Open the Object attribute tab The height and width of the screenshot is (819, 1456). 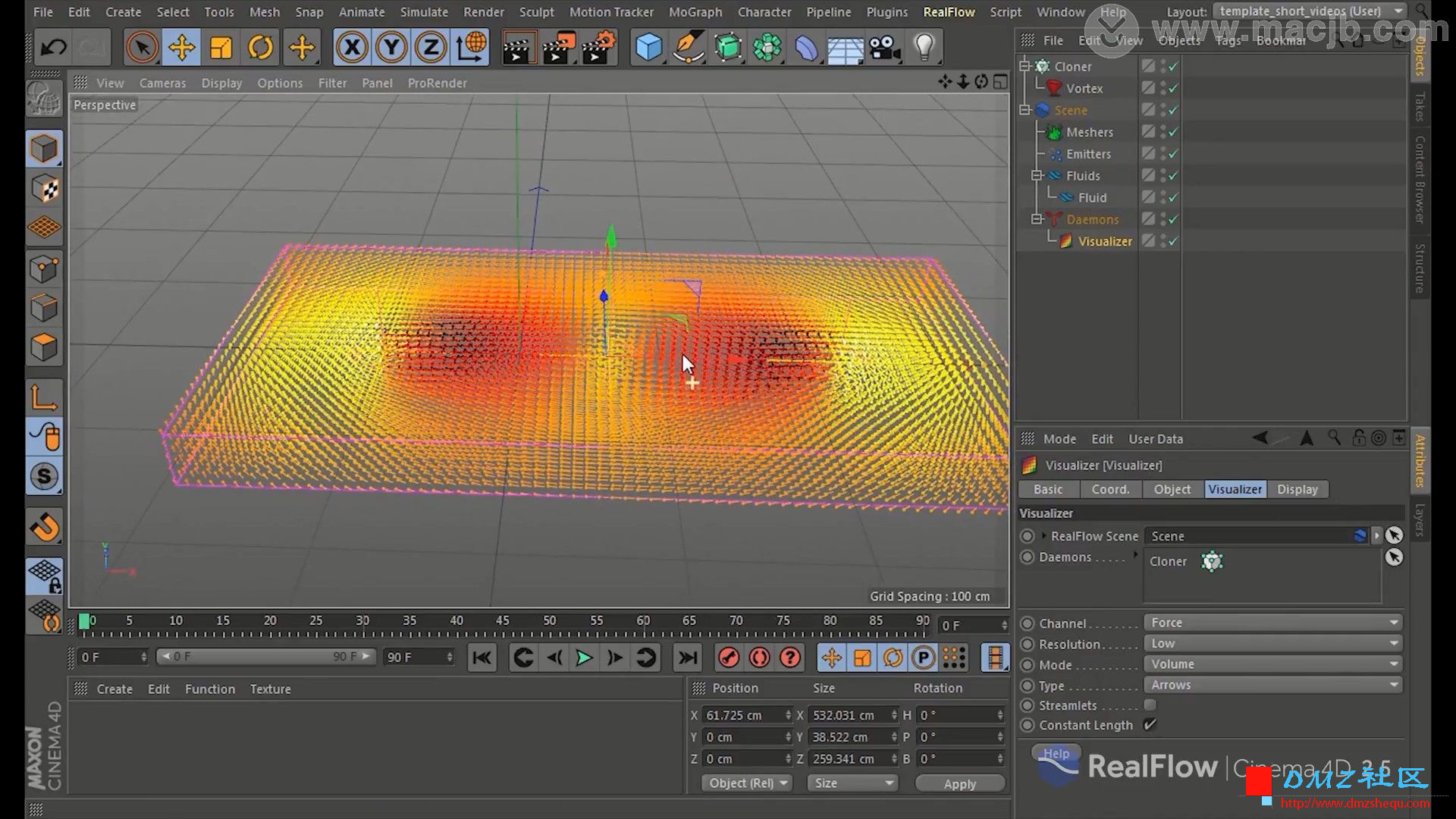tap(1172, 489)
